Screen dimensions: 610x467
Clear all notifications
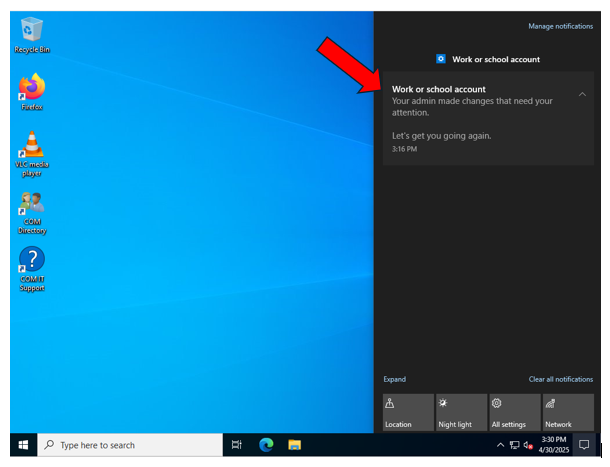point(561,379)
